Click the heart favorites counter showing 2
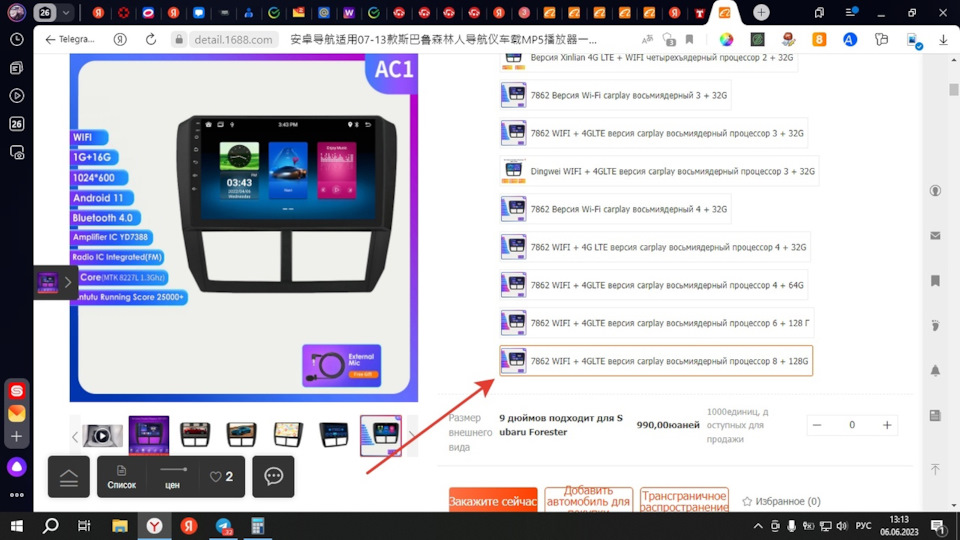This screenshot has height=540, width=960. 222,476
